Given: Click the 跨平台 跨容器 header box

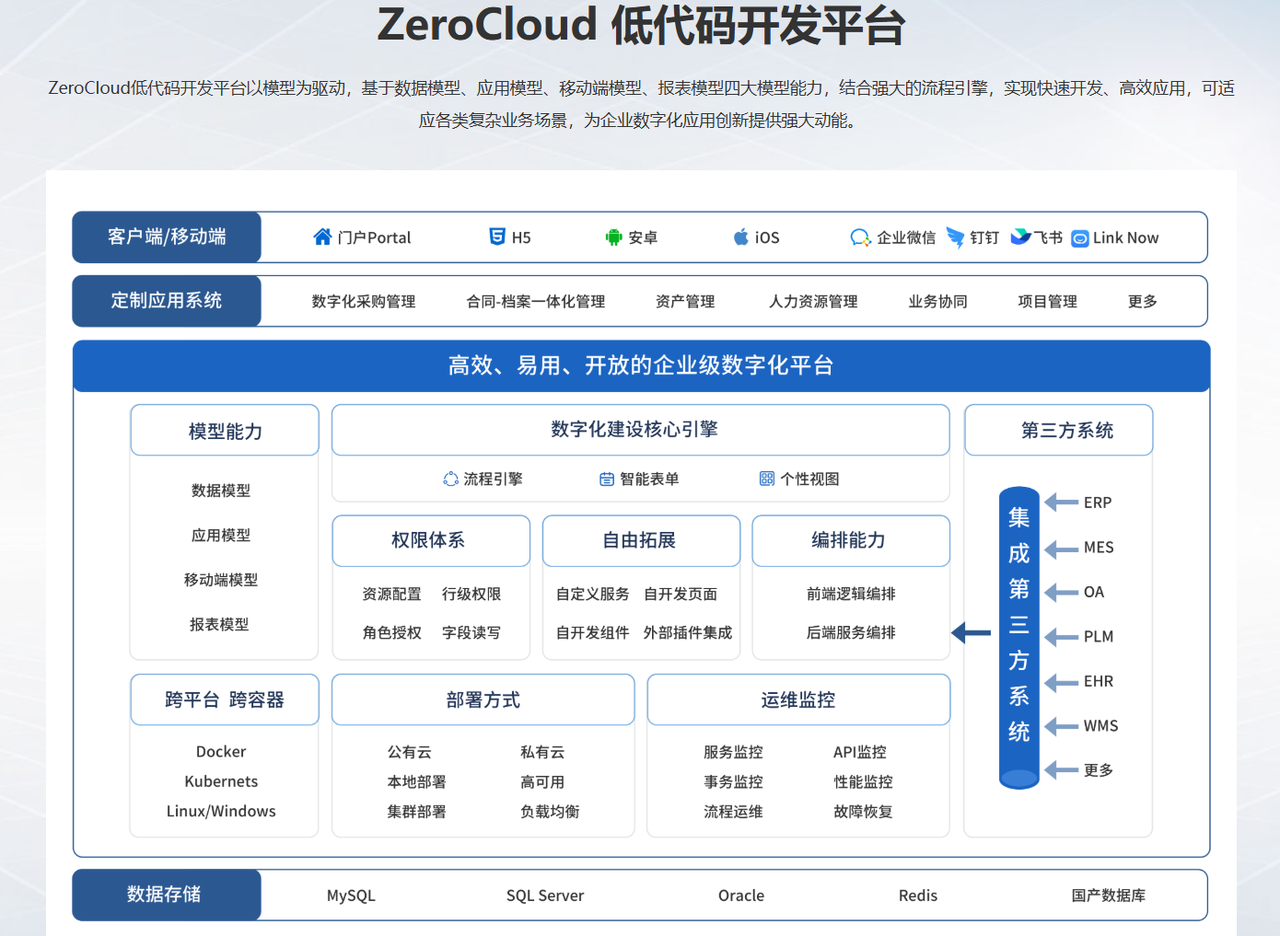Looking at the screenshot, I should (x=225, y=700).
